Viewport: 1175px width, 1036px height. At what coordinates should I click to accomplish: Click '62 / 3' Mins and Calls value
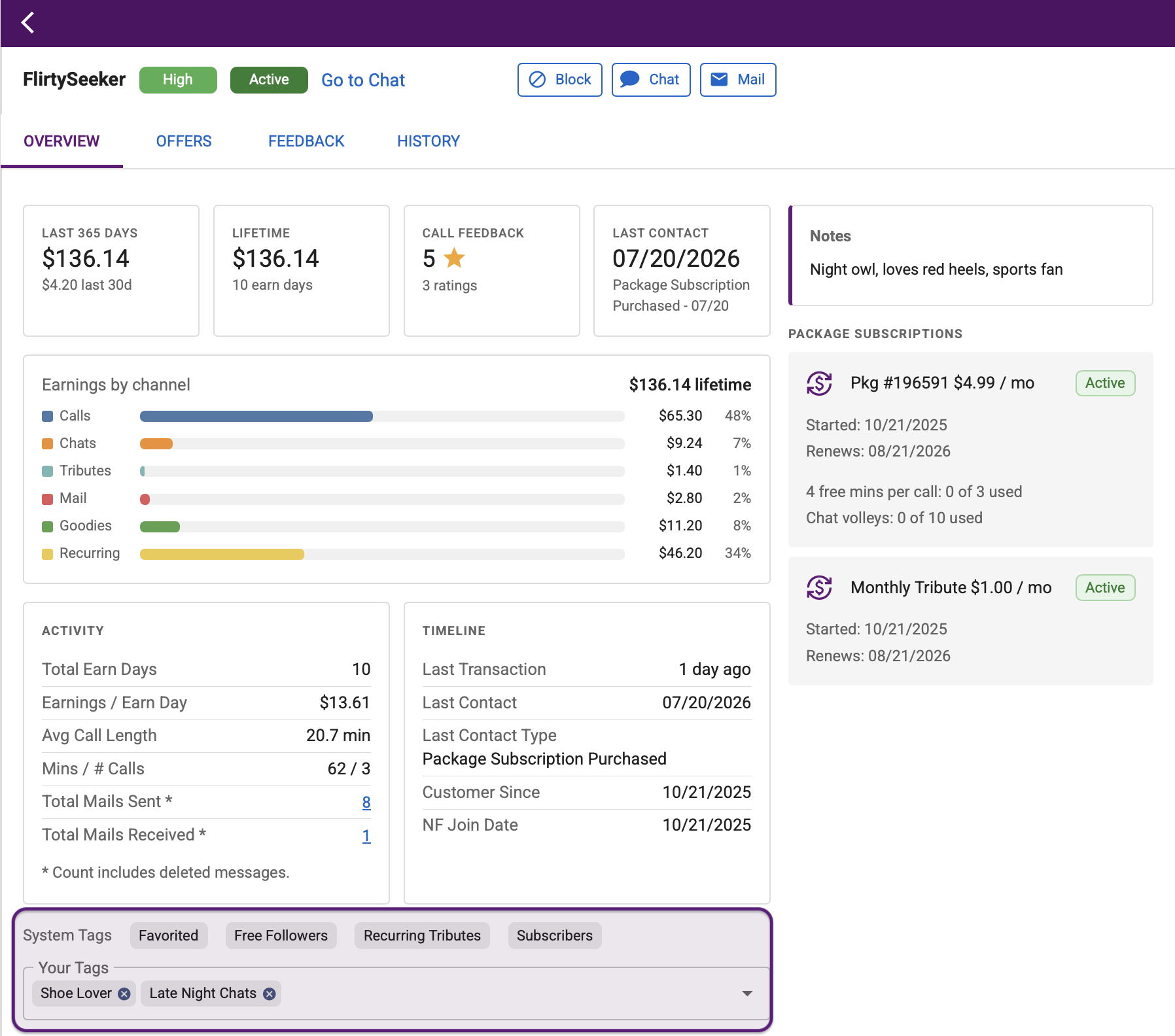[349, 769]
